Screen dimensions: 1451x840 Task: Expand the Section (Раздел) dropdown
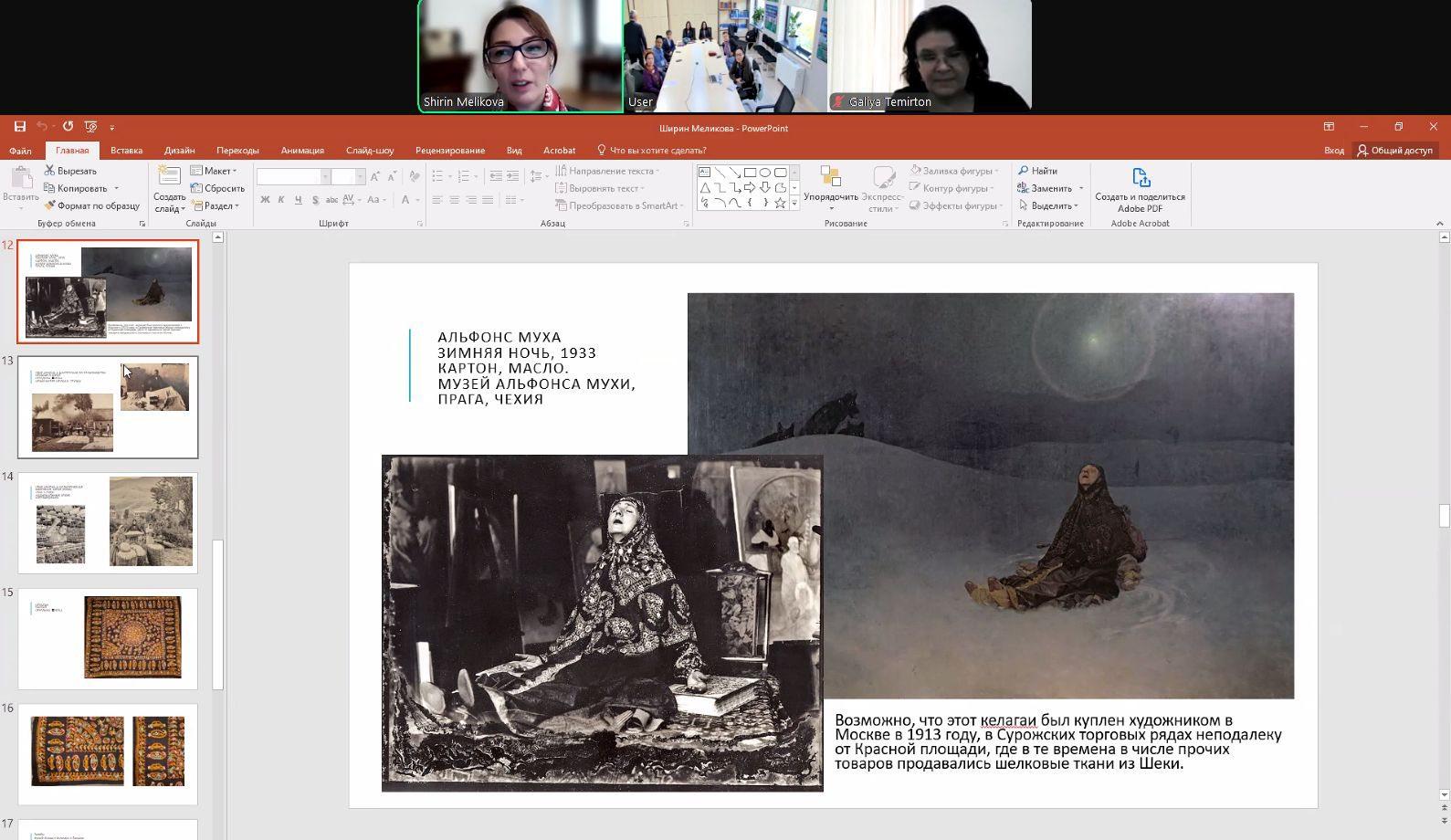216,205
